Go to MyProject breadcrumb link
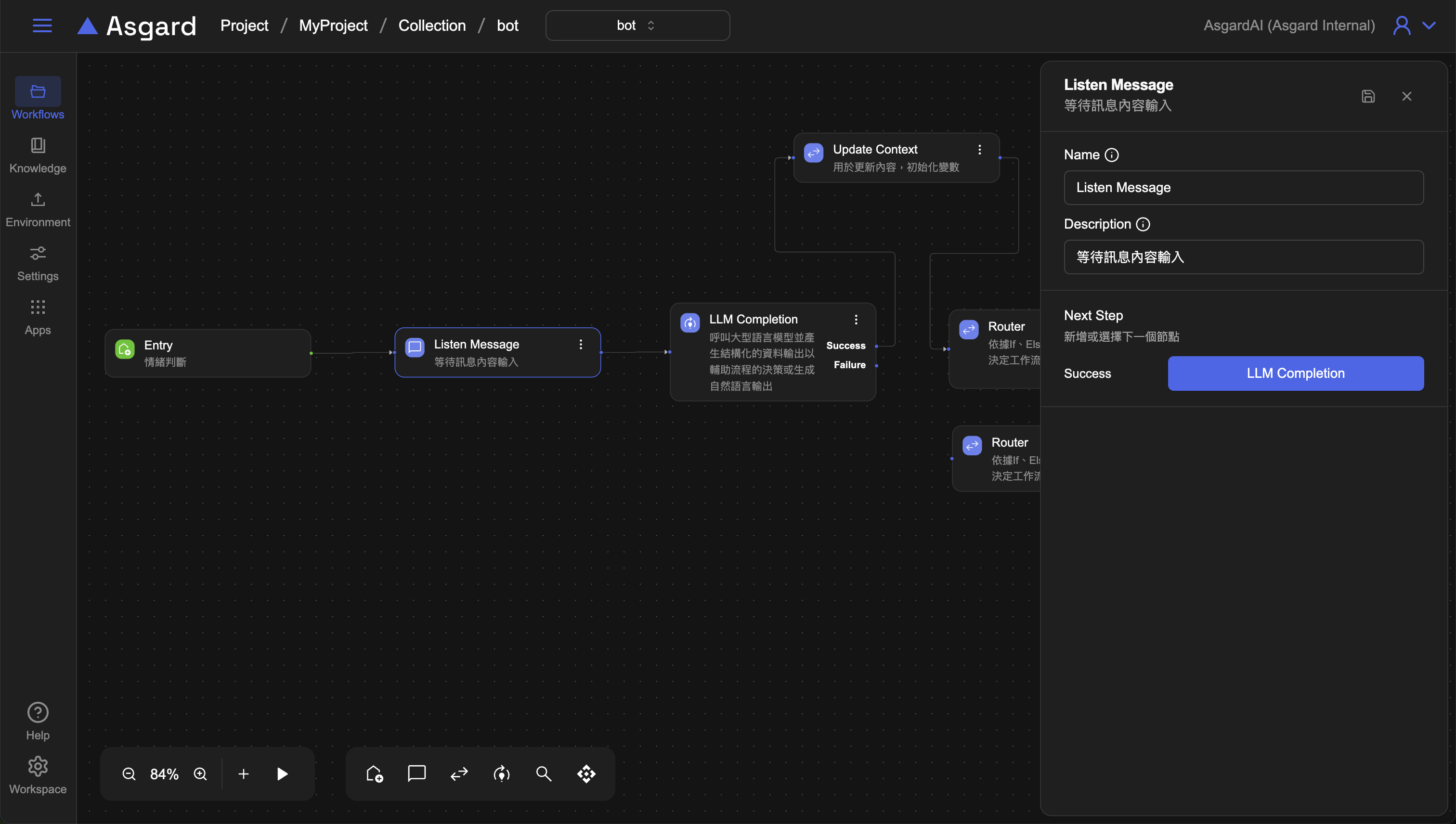 (x=333, y=26)
